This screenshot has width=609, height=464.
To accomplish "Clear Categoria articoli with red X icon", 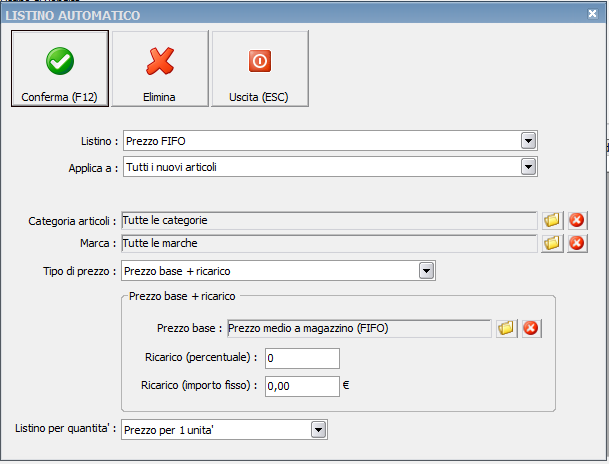I will [577, 220].
